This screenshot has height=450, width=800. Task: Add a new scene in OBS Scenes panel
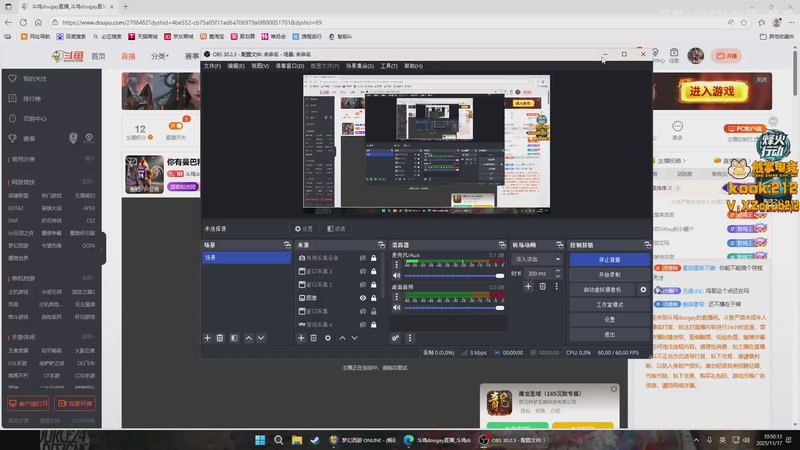click(207, 338)
